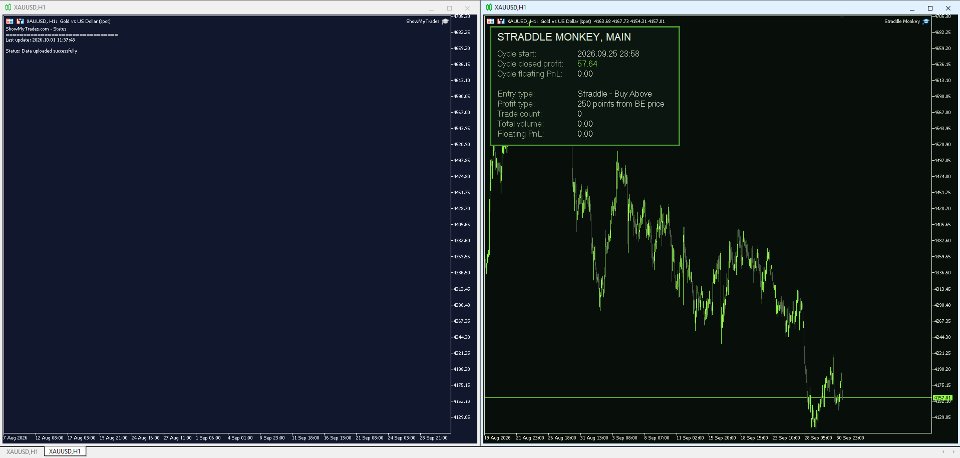Click the STRADDLE MONKEY, MAIN panel heading
The height and width of the screenshot is (458, 960).
click(x=564, y=37)
